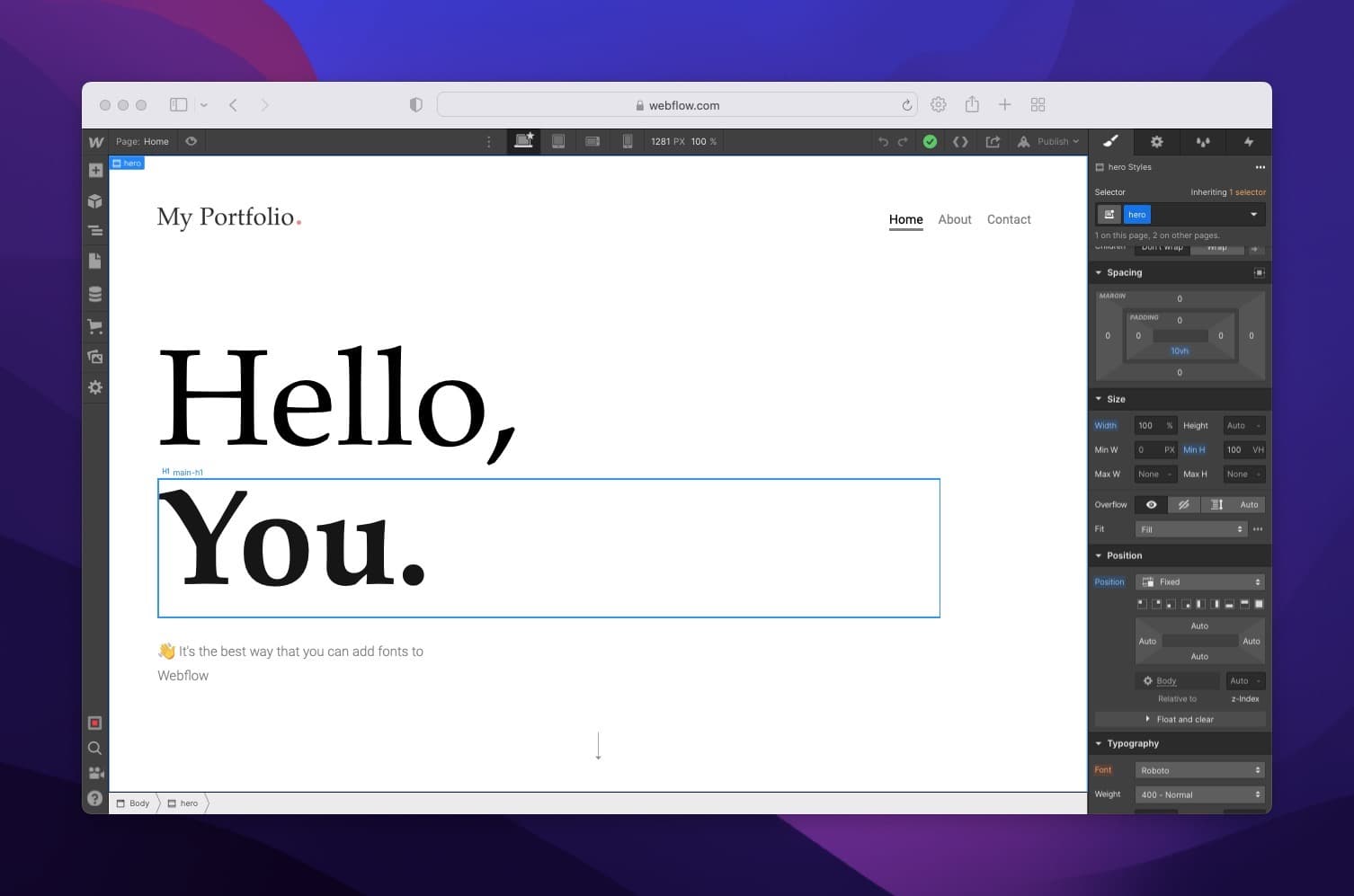The width and height of the screenshot is (1354, 896).
Task: Open canvas settings three-dot menu
Action: tap(489, 142)
